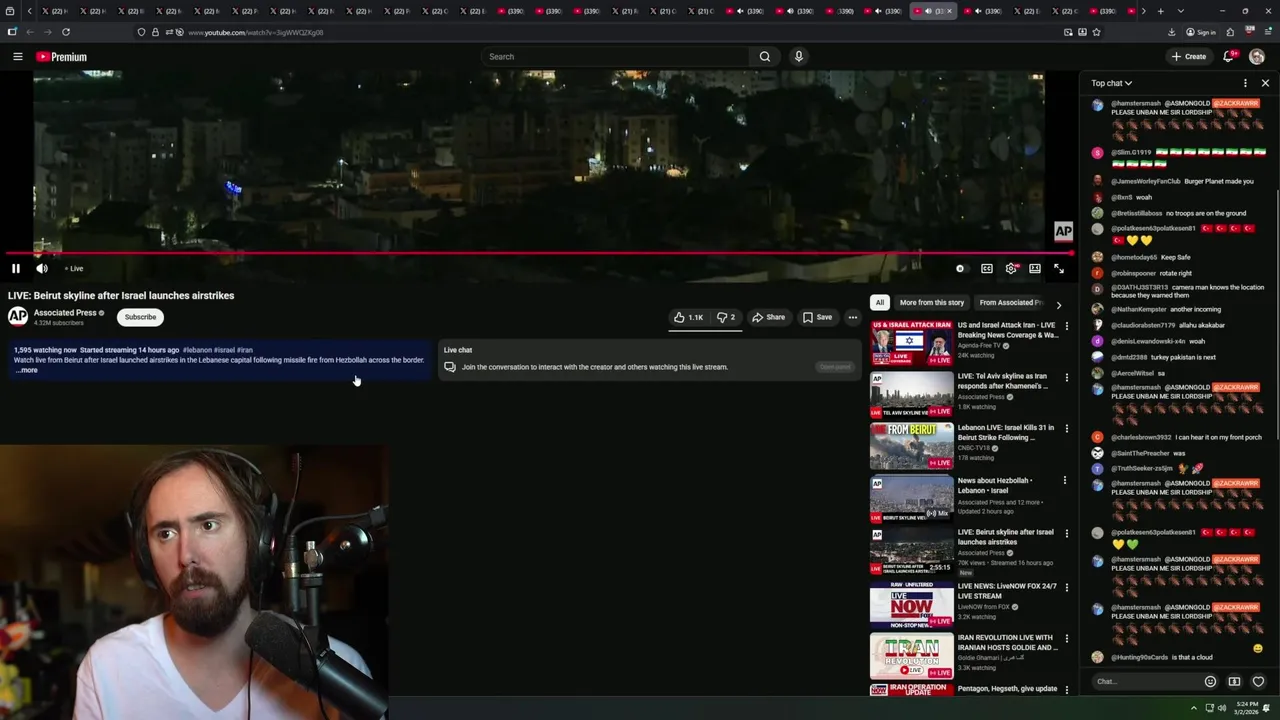Screen dimensions: 1280x720
Task: Open the browser downloads icon
Action: [x=1172, y=32]
